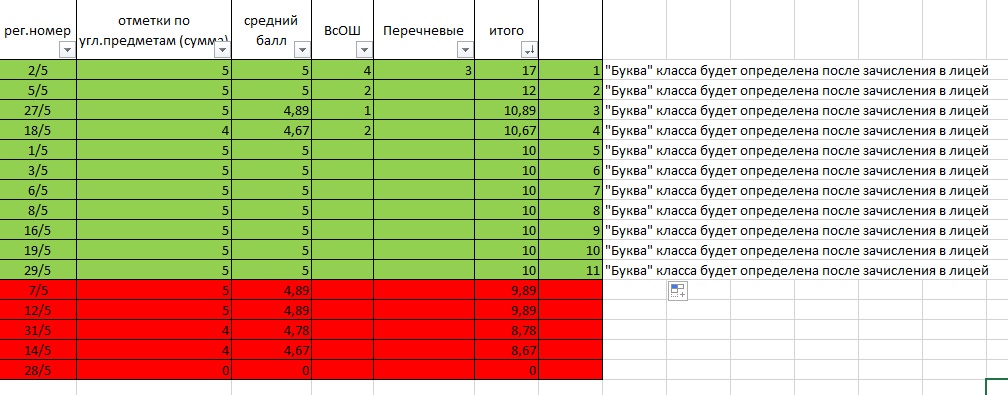Select the red cell 7/5
This screenshot has width=1008, height=395.
tap(38, 290)
